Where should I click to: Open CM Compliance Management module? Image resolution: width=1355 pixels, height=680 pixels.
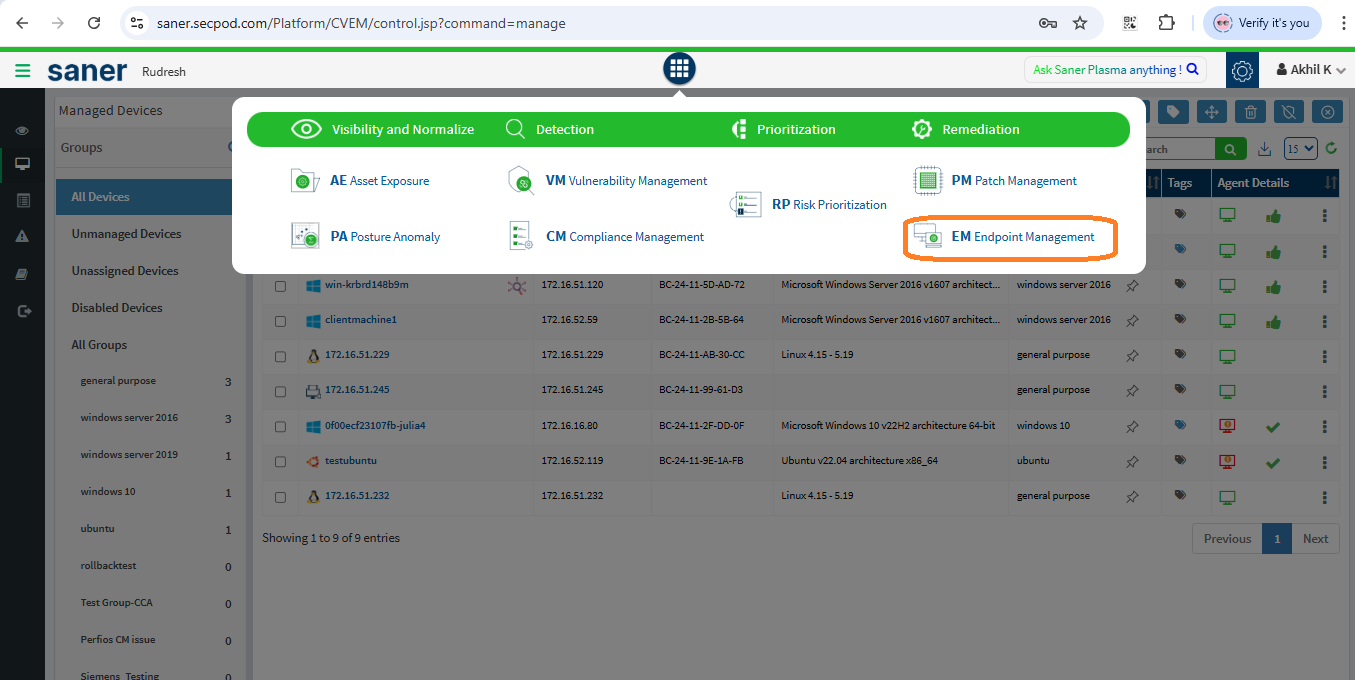[606, 237]
